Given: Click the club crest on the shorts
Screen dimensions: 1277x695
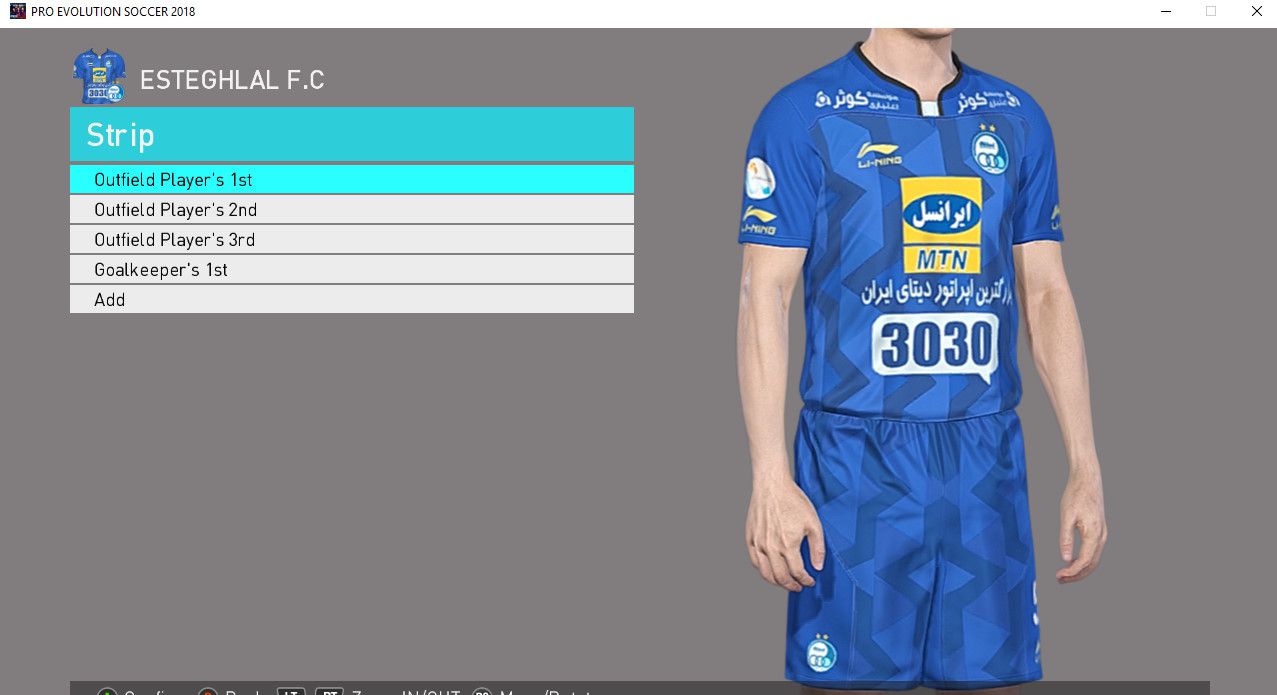Looking at the screenshot, I should pyautogui.click(x=821, y=653).
